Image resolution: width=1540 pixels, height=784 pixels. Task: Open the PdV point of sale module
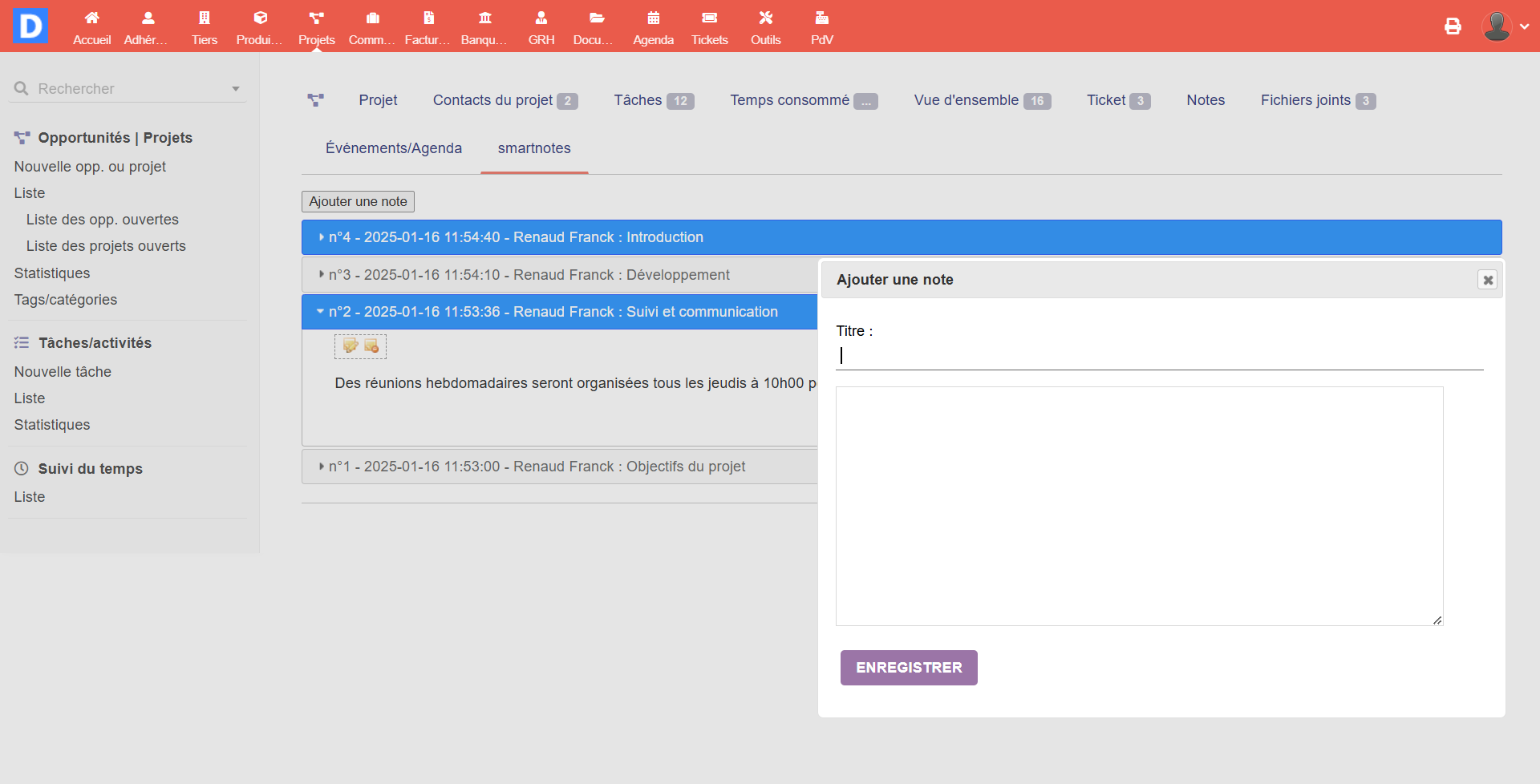click(x=821, y=27)
